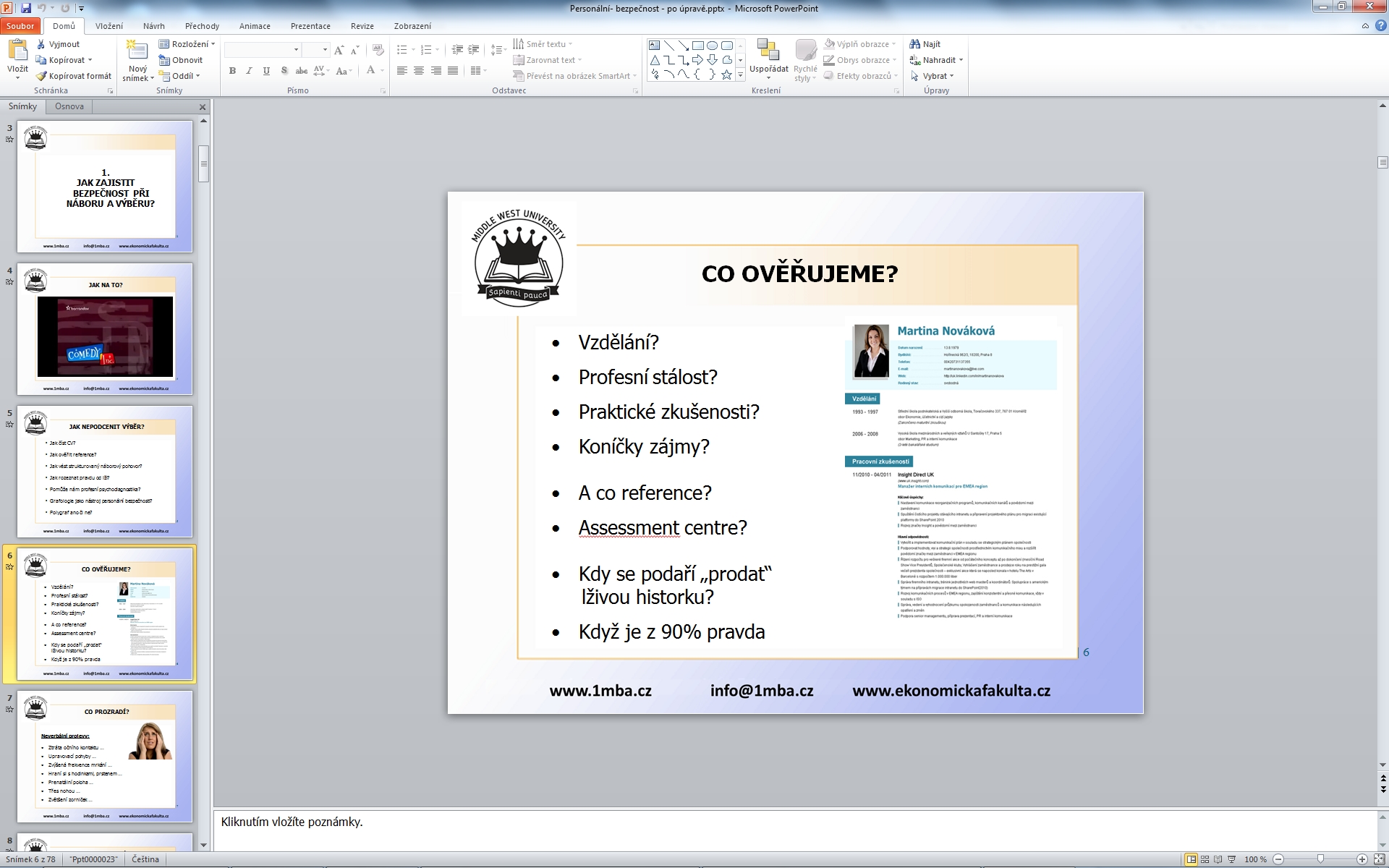The width and height of the screenshot is (1389, 868).
Task: Increase font size with the large A icon
Action: (x=339, y=50)
